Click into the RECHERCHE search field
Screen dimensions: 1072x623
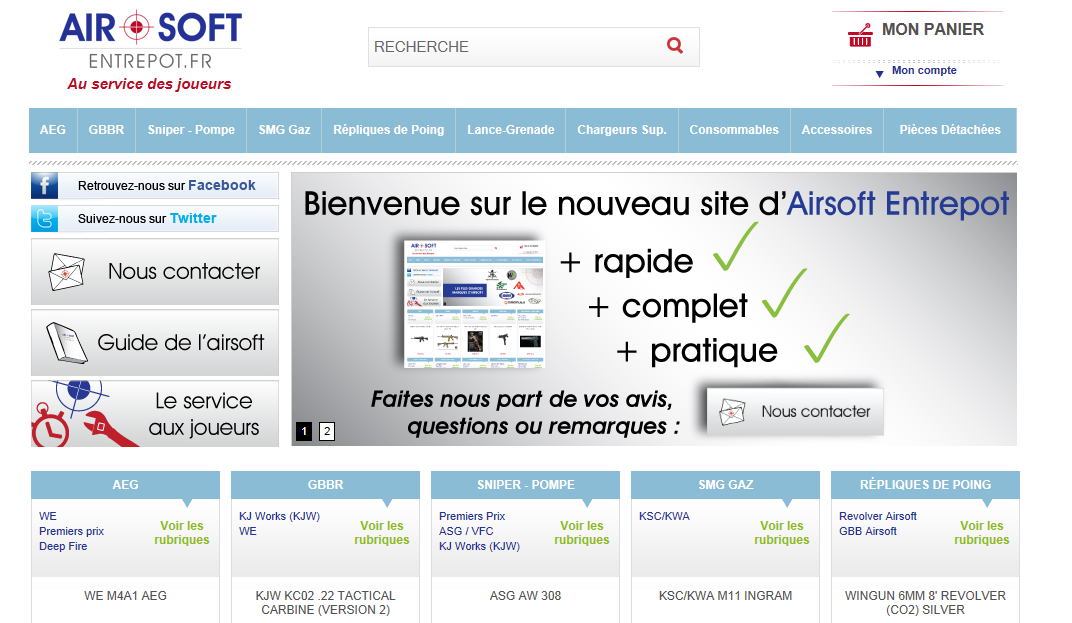tap(510, 47)
